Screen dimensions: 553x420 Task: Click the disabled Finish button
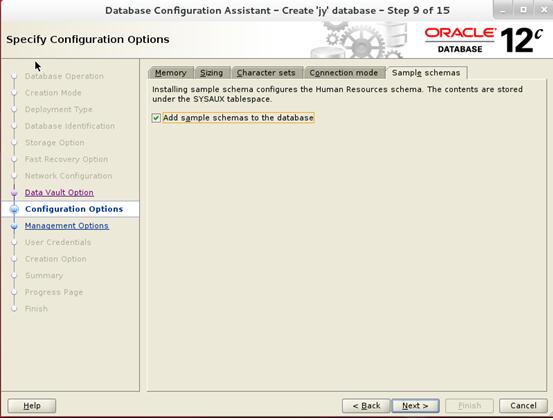(469, 406)
